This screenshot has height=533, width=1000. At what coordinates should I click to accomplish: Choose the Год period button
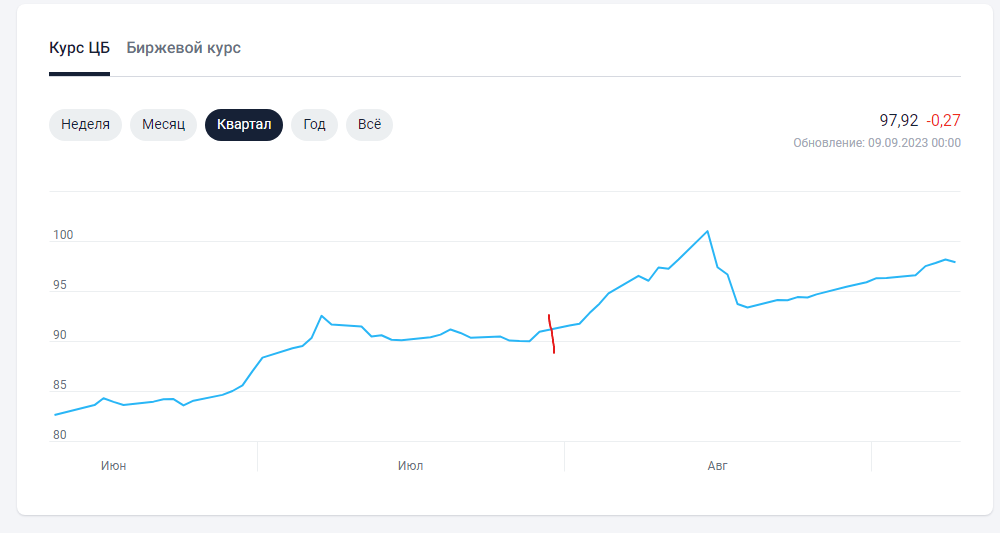pyautogui.click(x=314, y=124)
